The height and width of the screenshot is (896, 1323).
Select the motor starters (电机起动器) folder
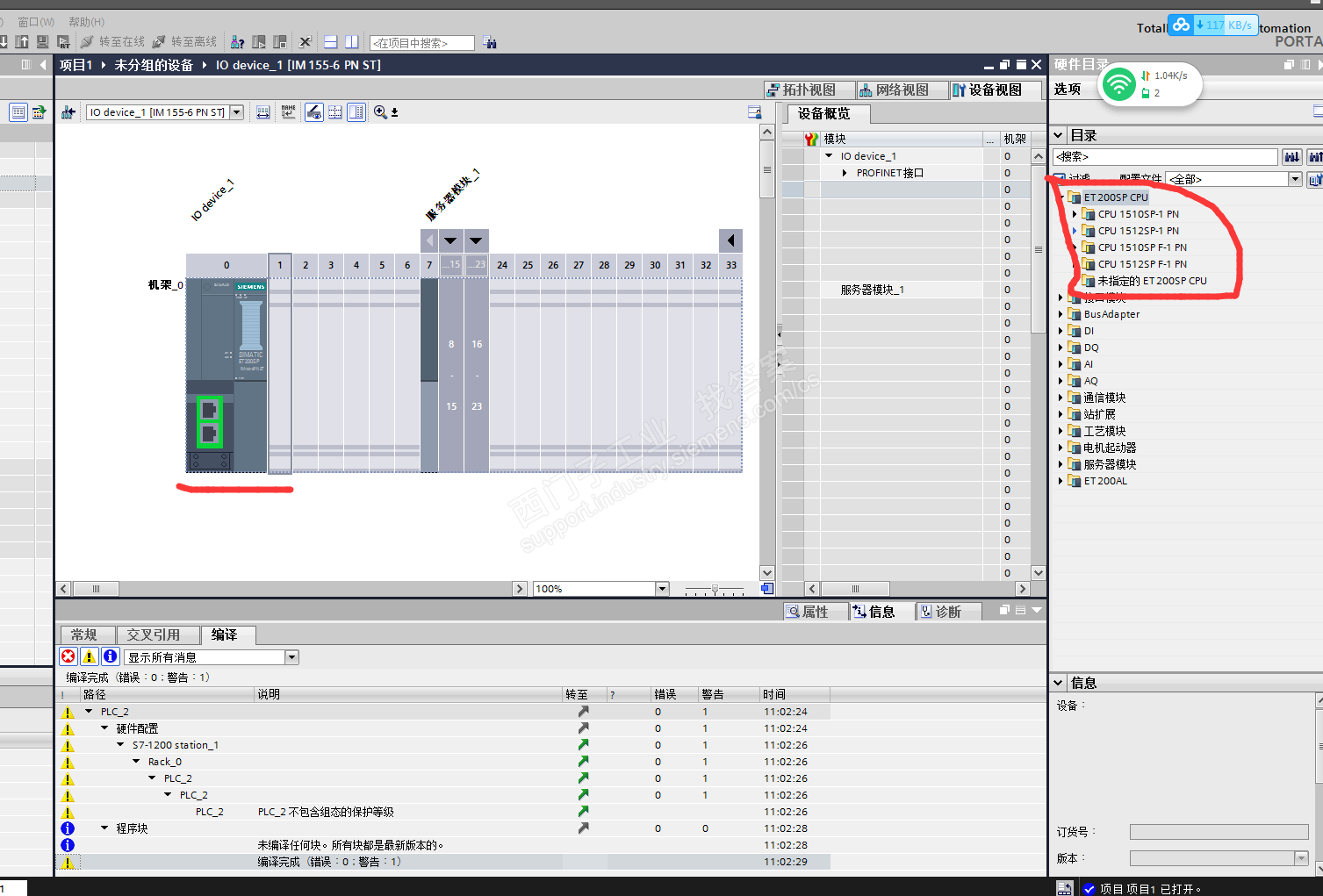click(x=1110, y=448)
